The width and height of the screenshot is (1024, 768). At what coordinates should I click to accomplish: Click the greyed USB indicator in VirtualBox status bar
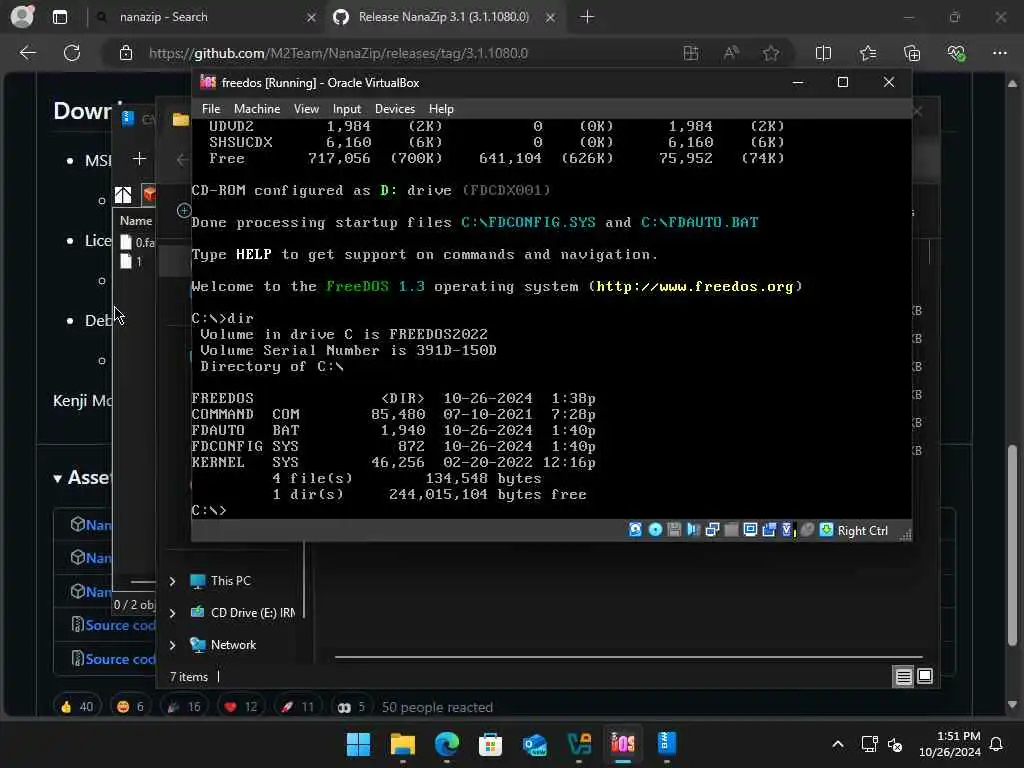[731, 530]
